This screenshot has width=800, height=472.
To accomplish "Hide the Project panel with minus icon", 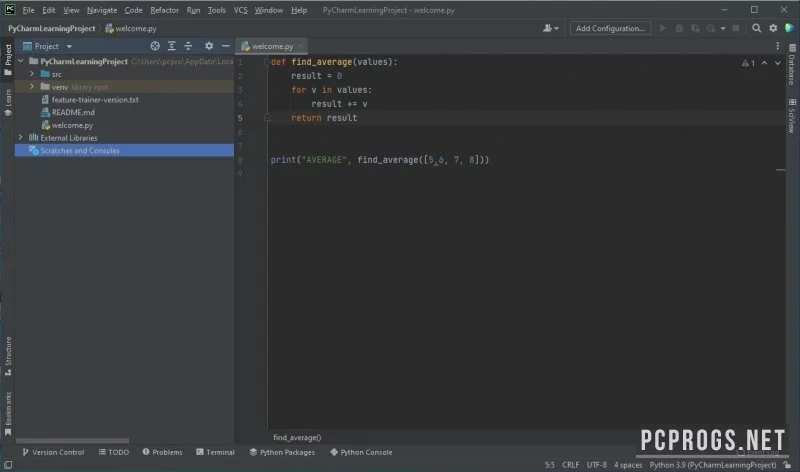I will (x=226, y=46).
